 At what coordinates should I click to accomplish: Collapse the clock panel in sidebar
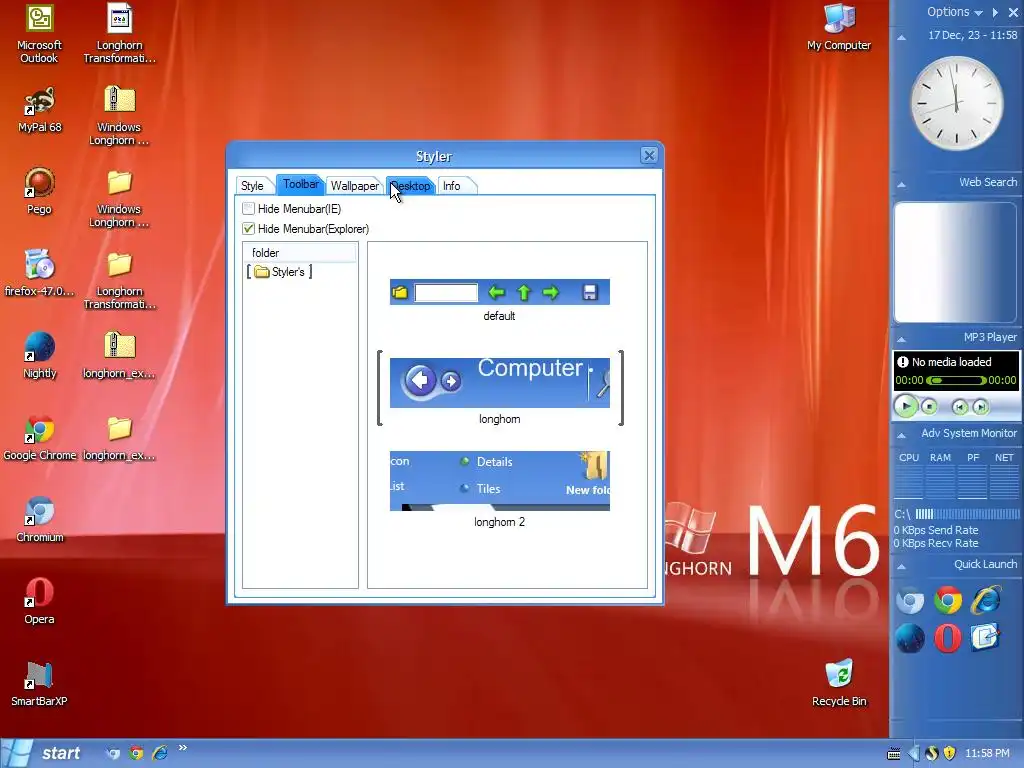tap(902, 37)
